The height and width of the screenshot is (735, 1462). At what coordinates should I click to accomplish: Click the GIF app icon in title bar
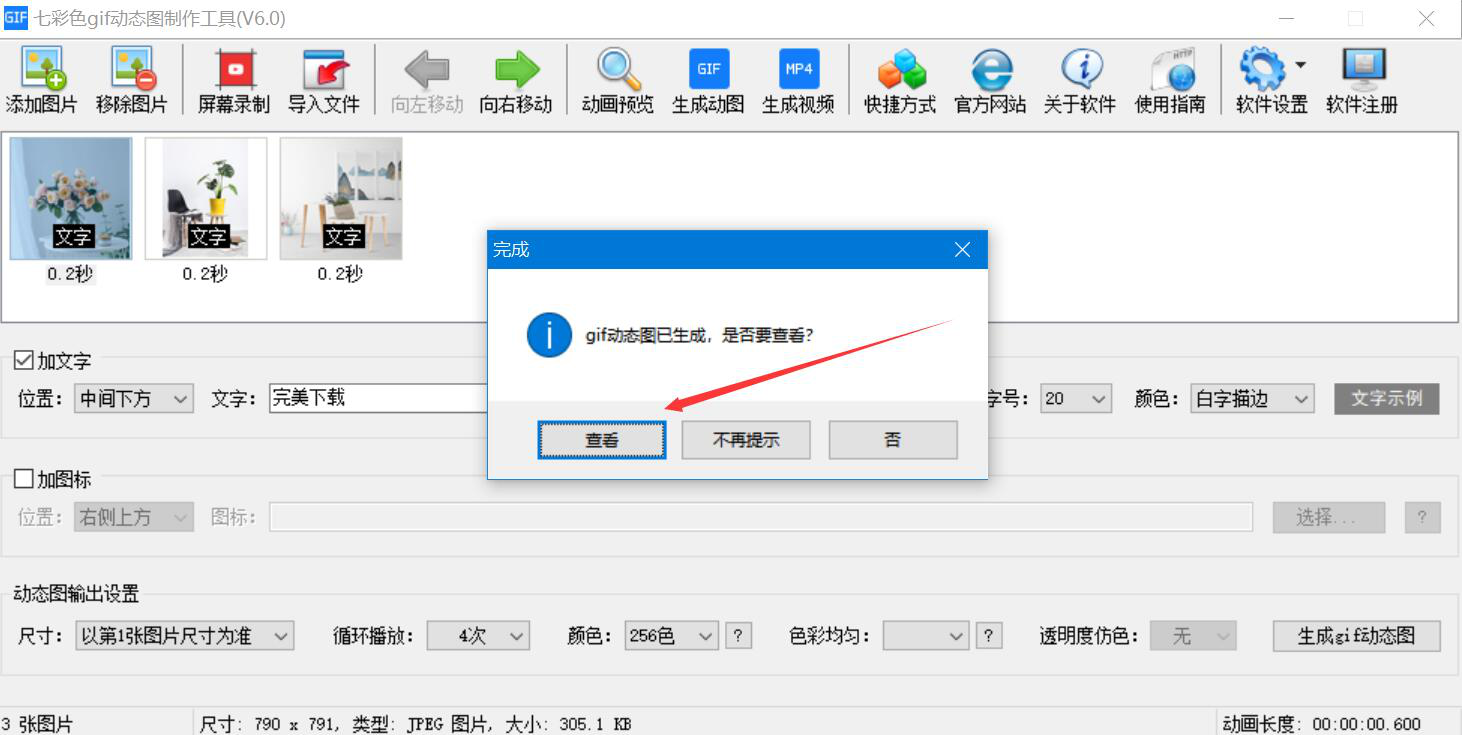(15, 17)
